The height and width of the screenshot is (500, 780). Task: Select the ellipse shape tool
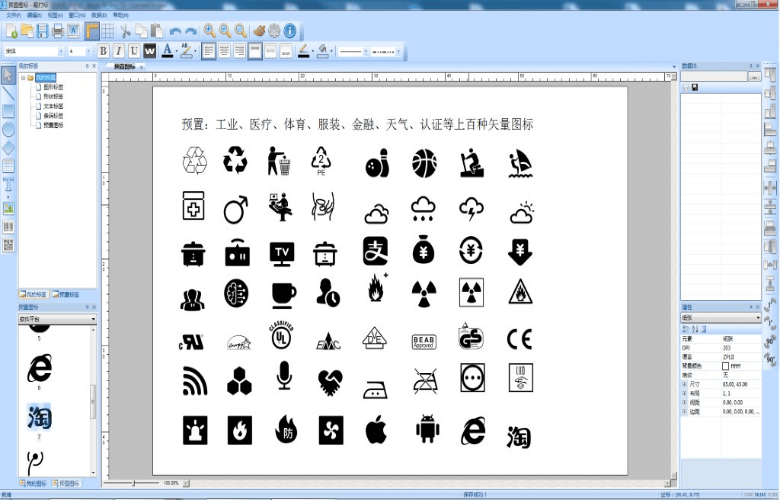pyautogui.click(x=8, y=130)
